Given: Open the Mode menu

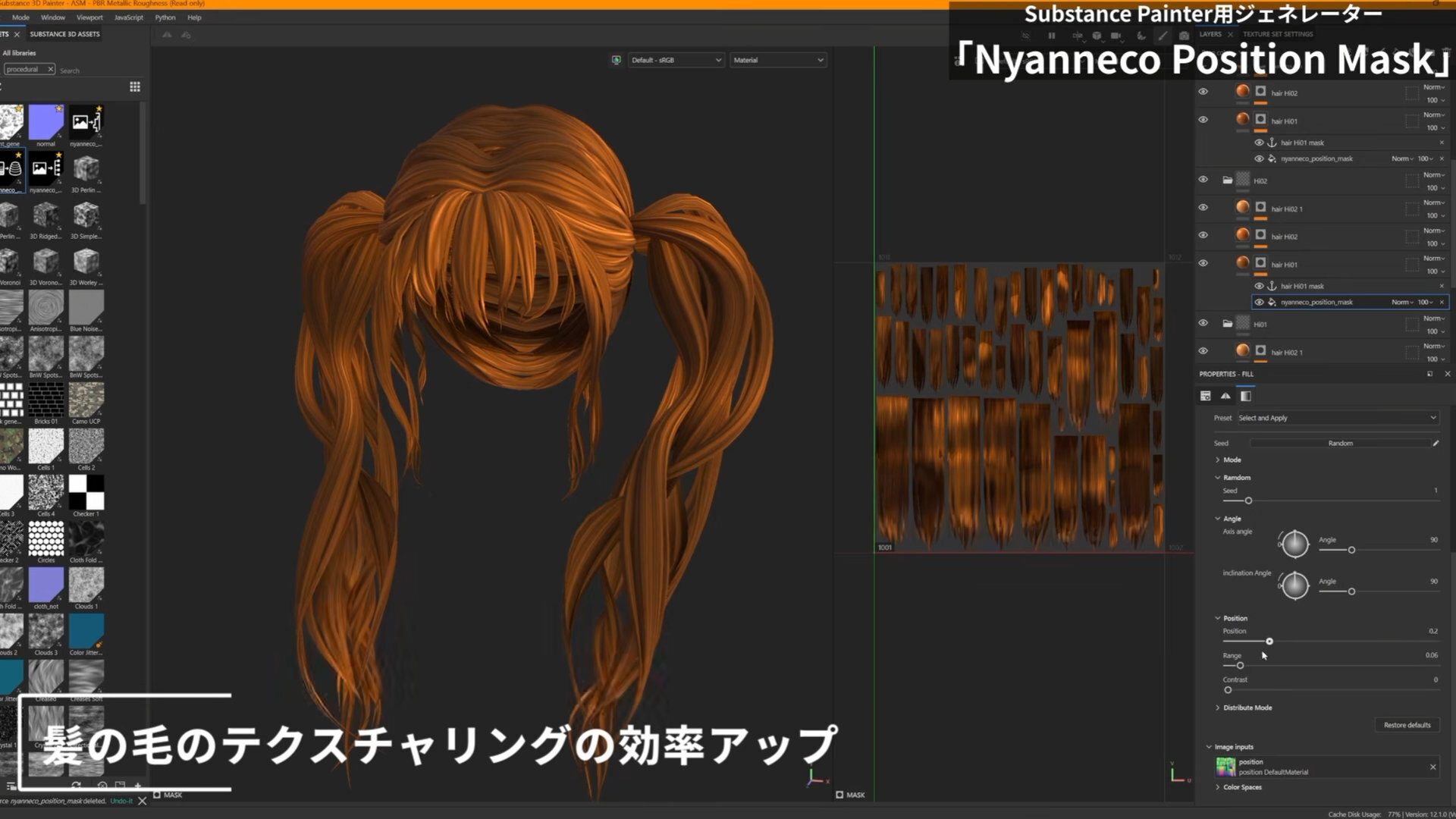Looking at the screenshot, I should (21, 17).
